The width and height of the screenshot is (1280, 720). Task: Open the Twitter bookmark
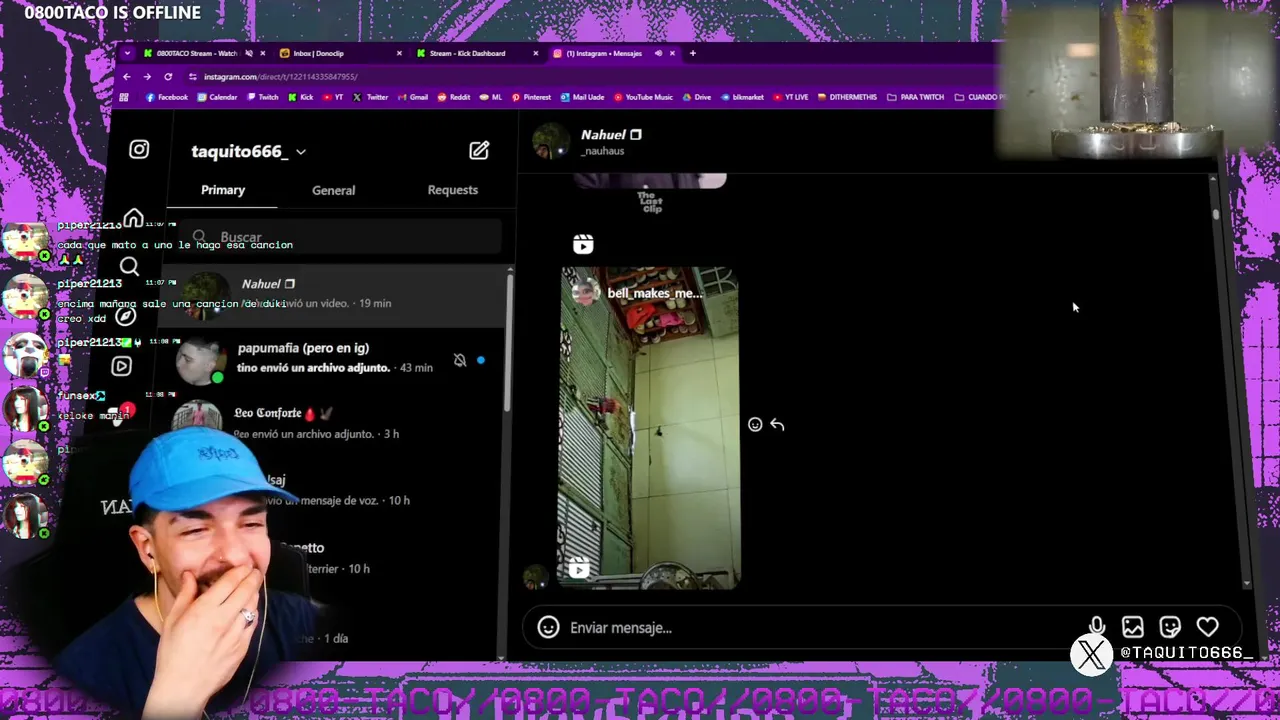coord(370,97)
